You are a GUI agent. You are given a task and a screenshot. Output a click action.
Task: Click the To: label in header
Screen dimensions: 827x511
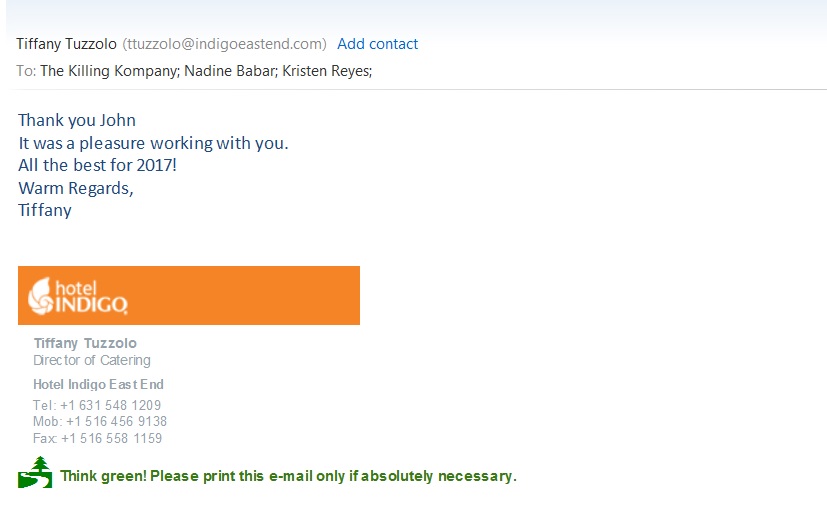26,71
